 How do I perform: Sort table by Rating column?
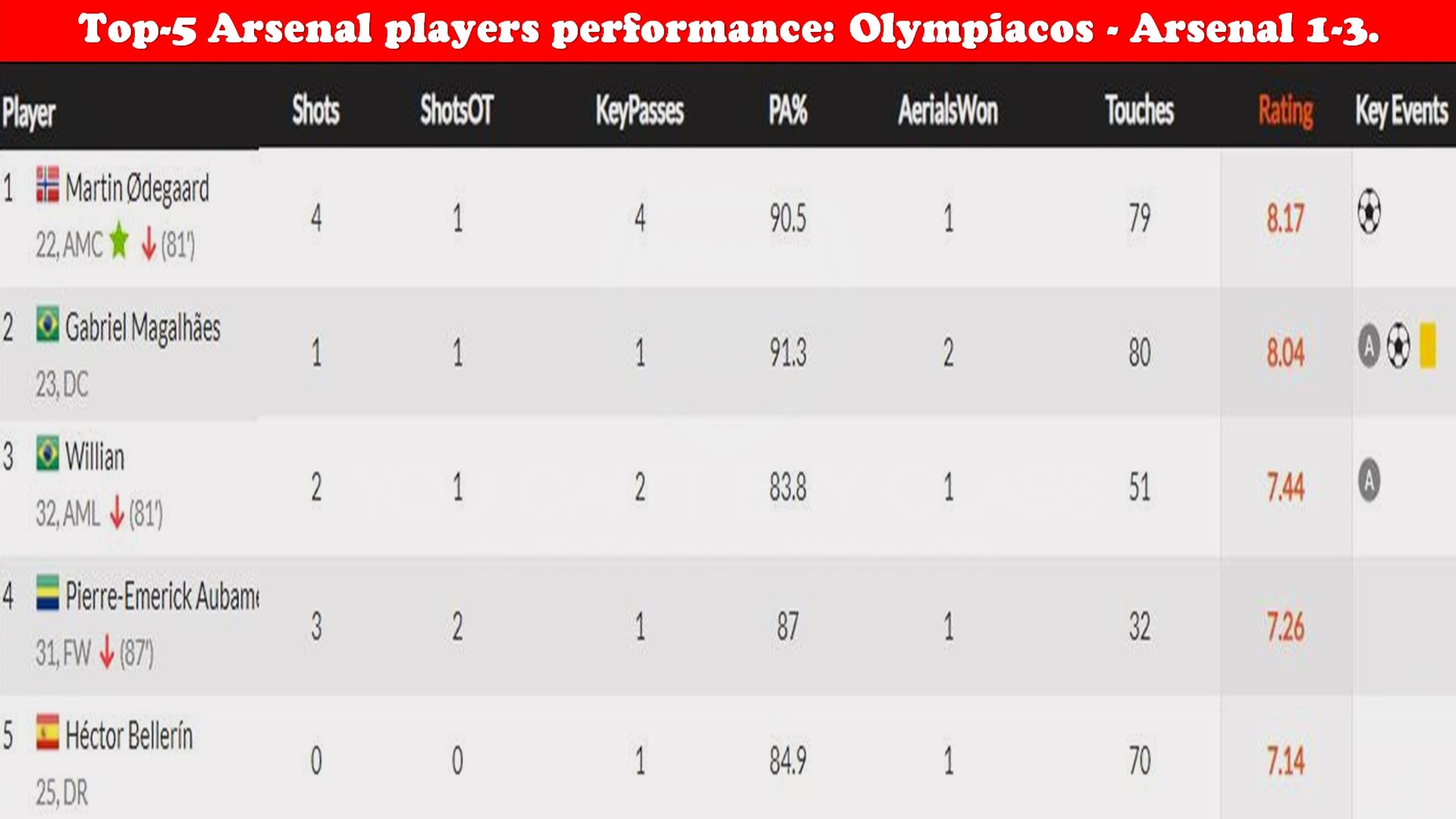point(1285,111)
